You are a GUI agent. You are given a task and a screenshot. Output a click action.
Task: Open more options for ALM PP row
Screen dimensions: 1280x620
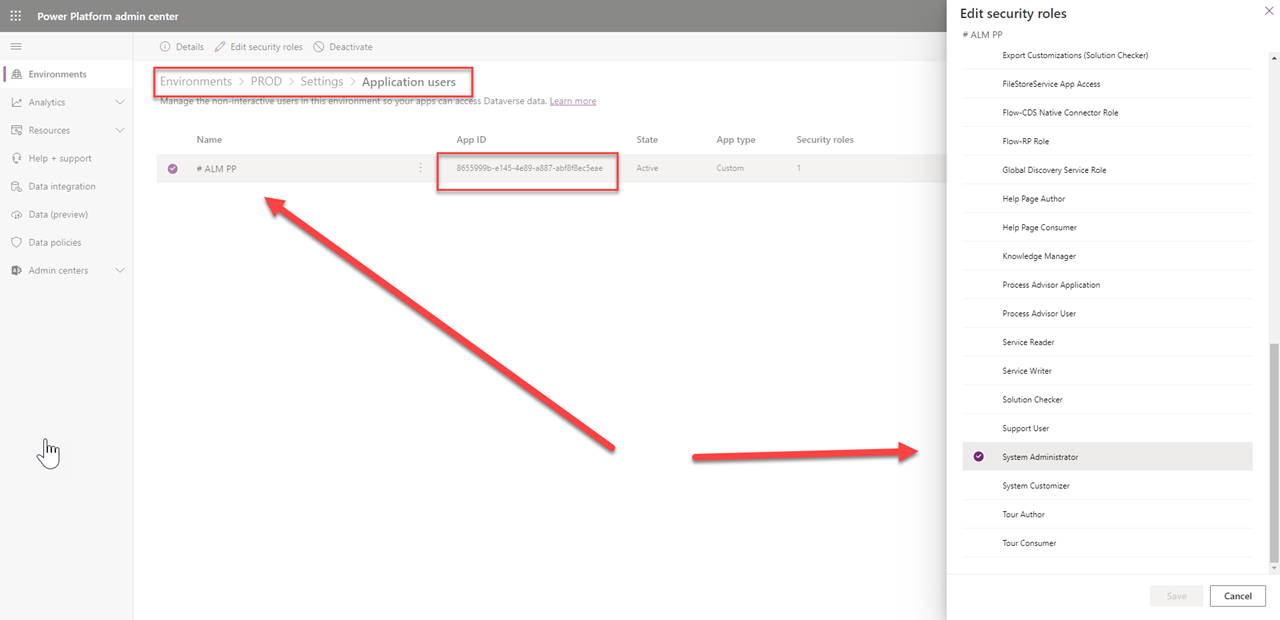coord(420,169)
